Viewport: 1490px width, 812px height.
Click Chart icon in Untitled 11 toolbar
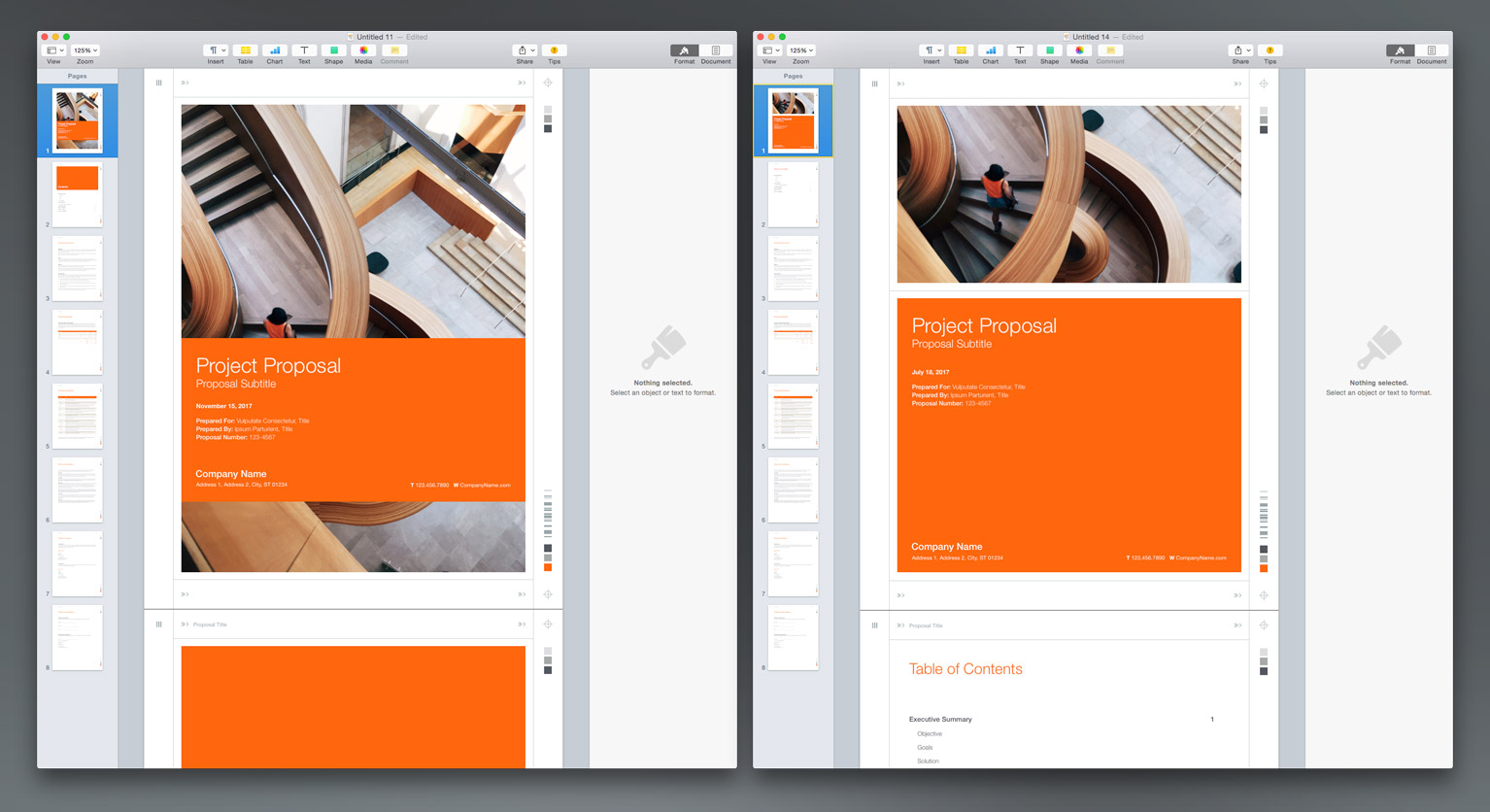click(275, 51)
